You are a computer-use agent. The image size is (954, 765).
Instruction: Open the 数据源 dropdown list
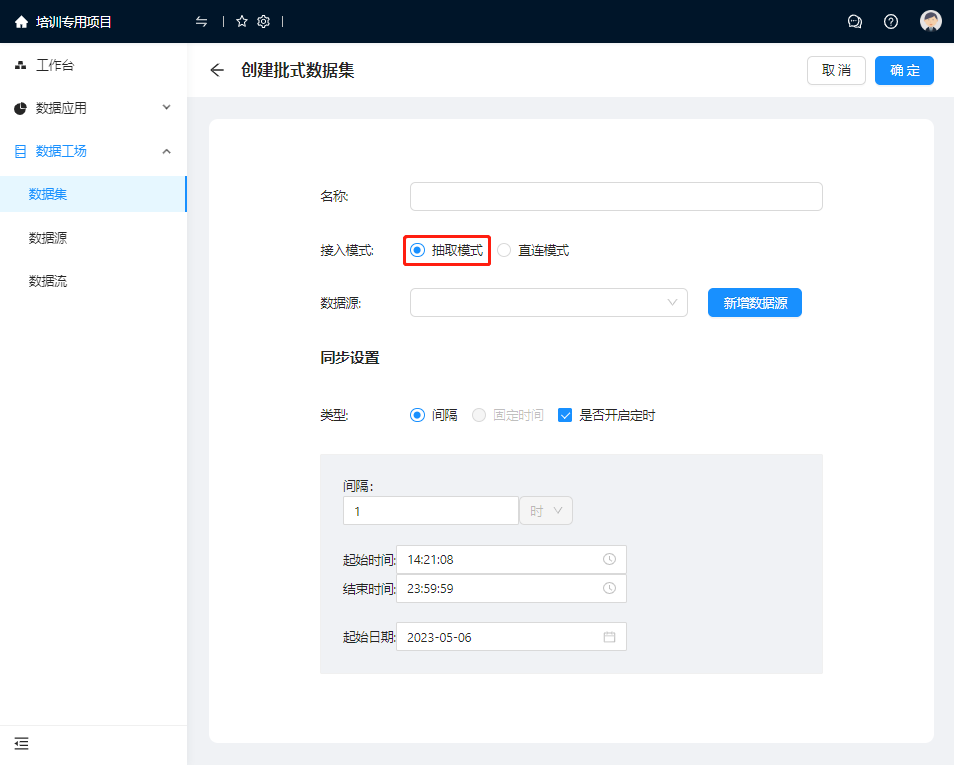point(548,302)
